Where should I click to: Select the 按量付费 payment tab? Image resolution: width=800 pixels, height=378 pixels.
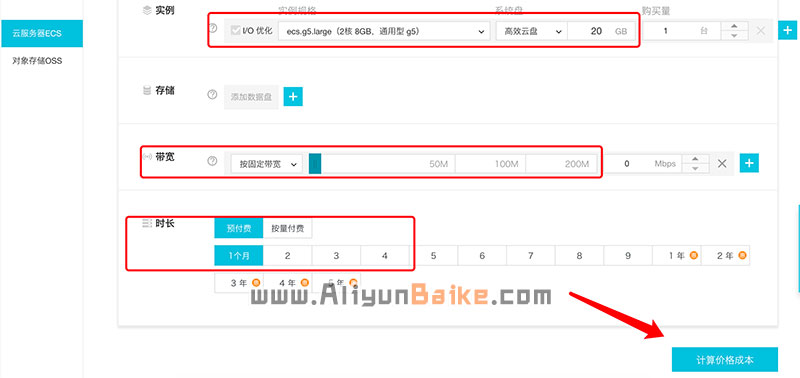(288, 229)
